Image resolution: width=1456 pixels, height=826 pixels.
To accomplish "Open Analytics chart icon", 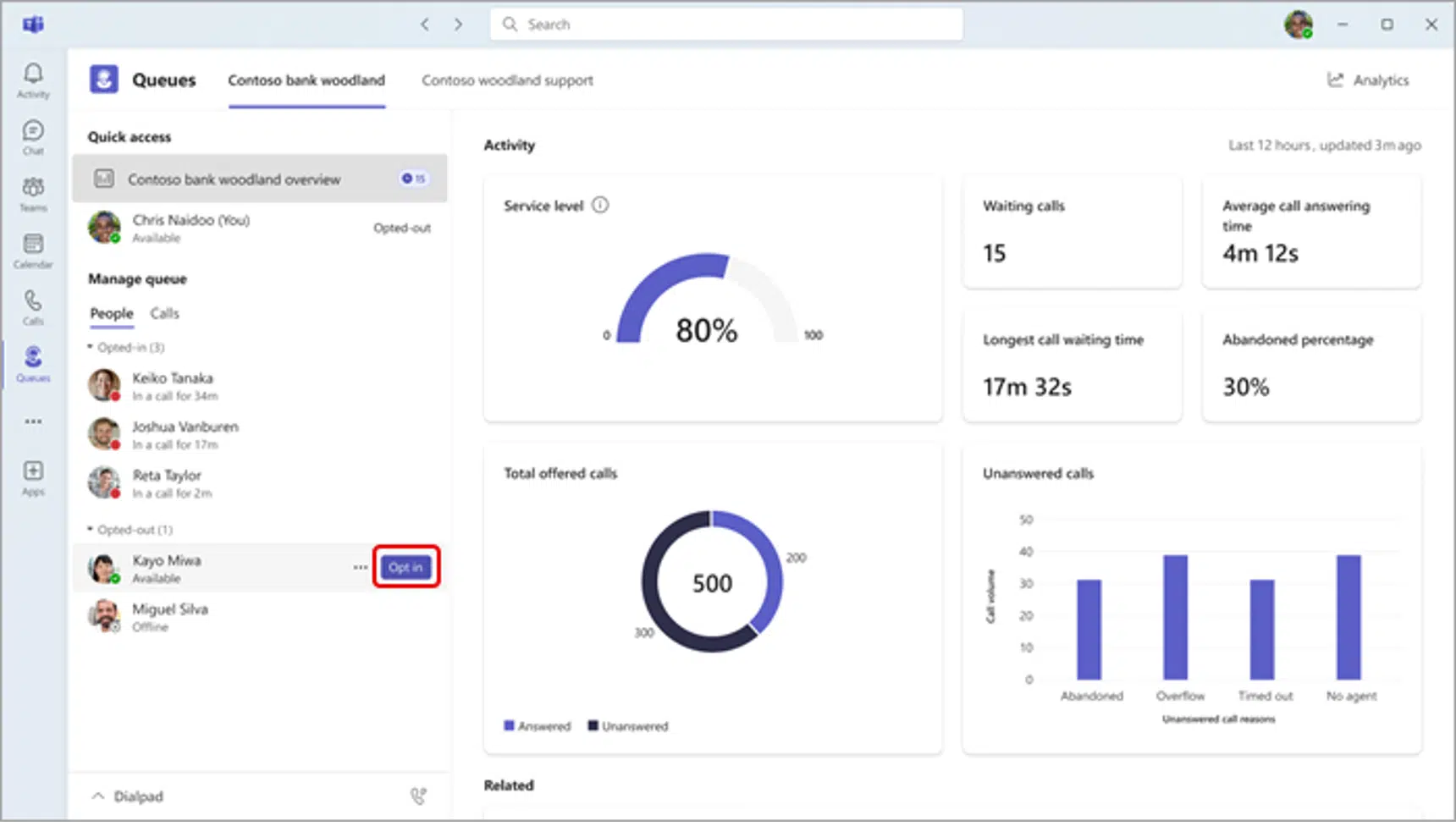I will pyautogui.click(x=1335, y=80).
